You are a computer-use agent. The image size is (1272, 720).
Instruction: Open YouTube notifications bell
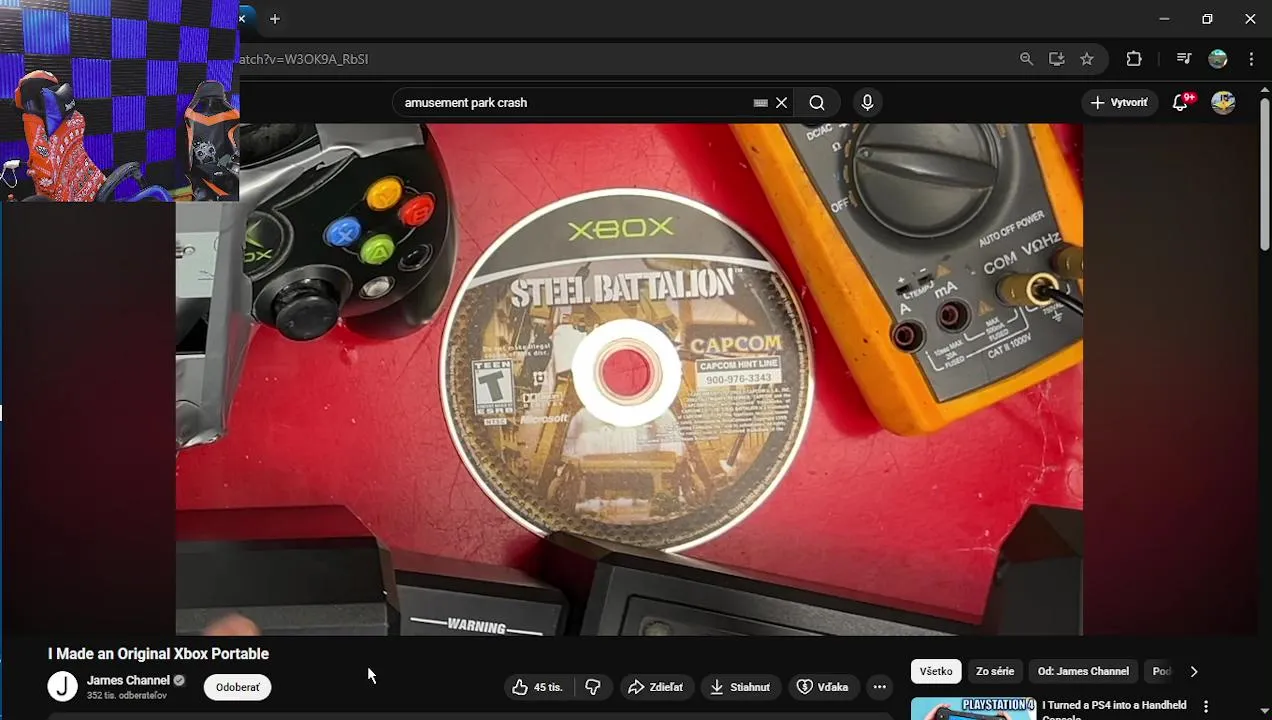(1181, 102)
